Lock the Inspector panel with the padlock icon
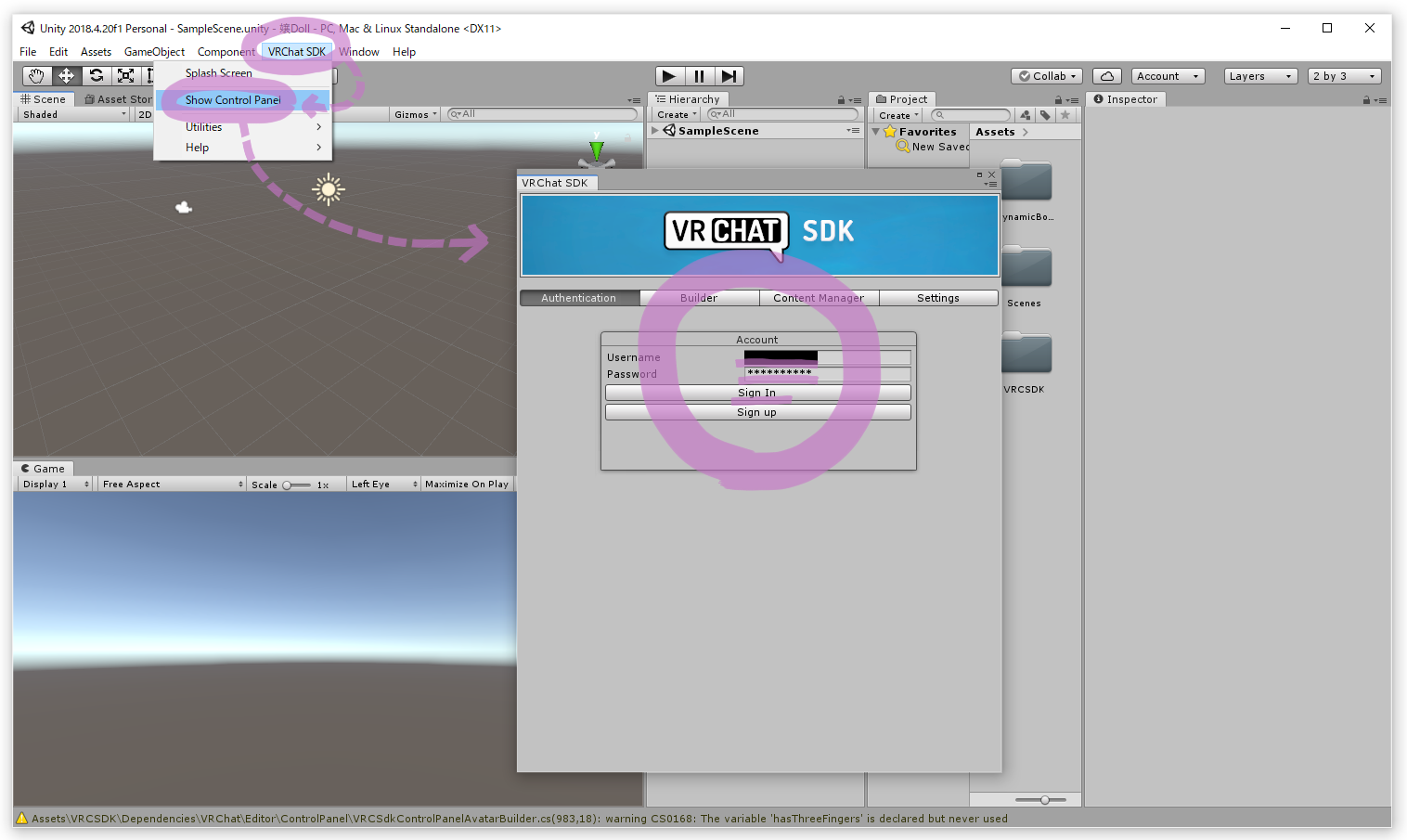Image resolution: width=1407 pixels, height=840 pixels. [x=1366, y=100]
